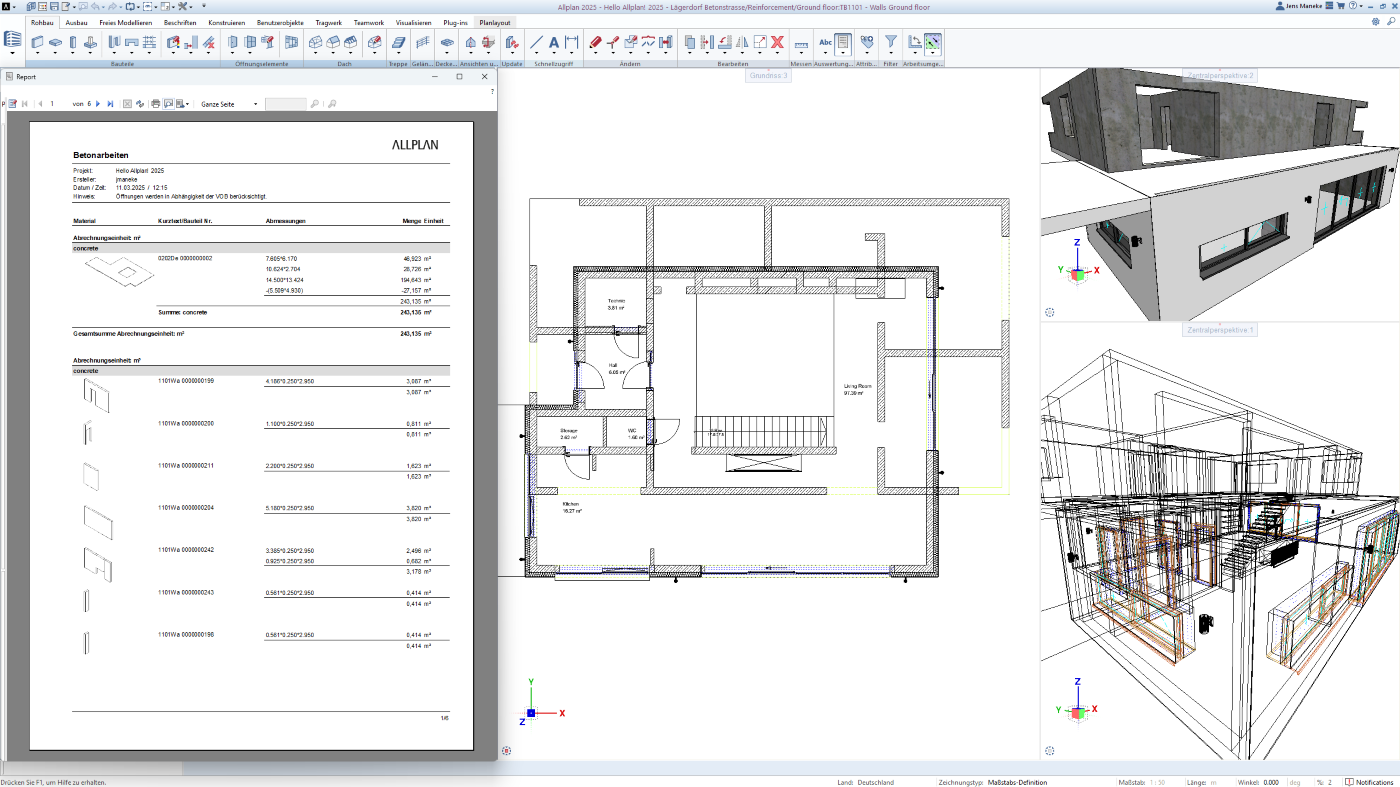This screenshot has height=787, width=1400.
Task: Click the save icon in the quick access toolbar
Action: click(x=54, y=7)
